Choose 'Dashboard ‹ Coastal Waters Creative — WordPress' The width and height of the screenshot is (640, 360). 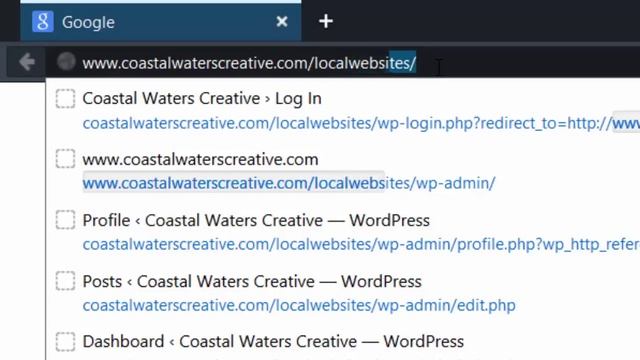273,342
